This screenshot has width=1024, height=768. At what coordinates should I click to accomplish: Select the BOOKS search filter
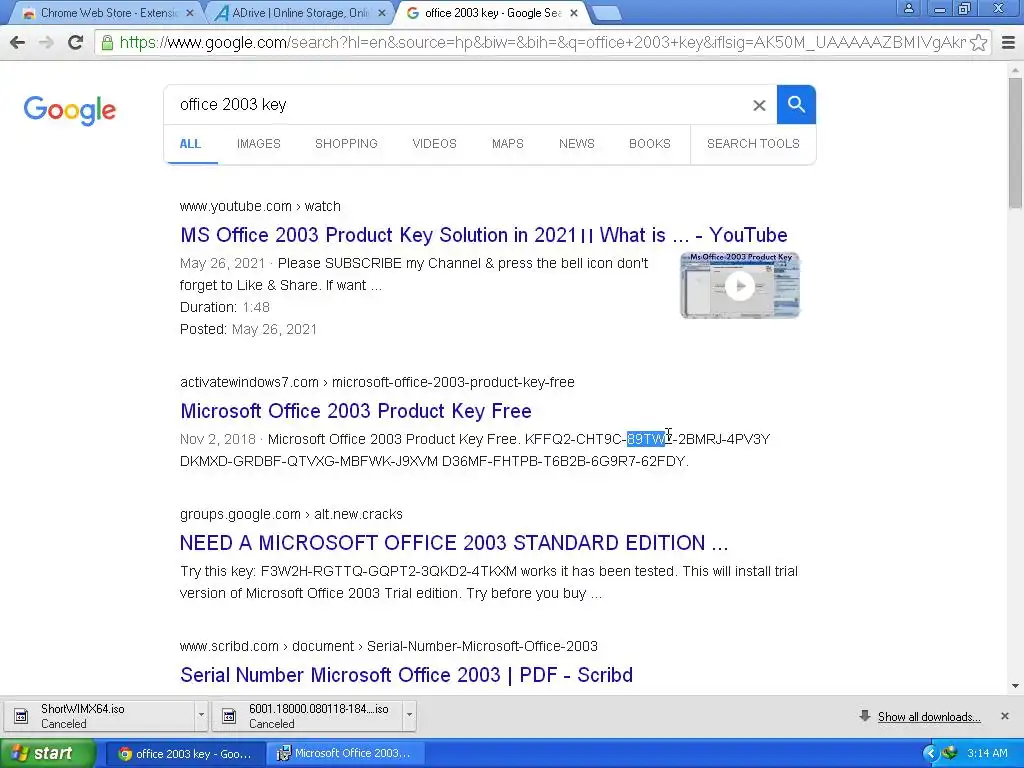[650, 144]
